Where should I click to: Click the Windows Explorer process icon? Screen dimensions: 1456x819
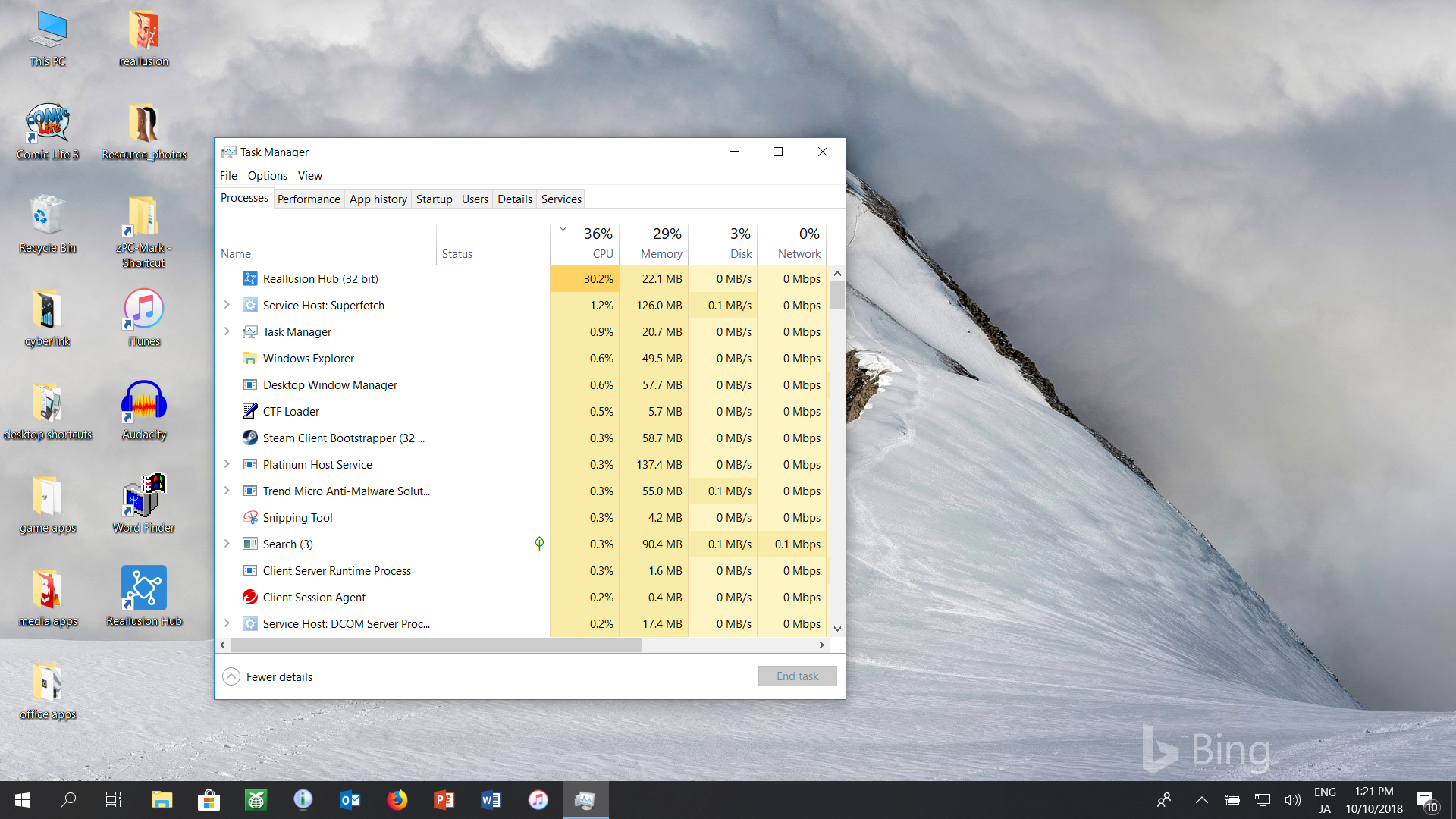point(249,358)
